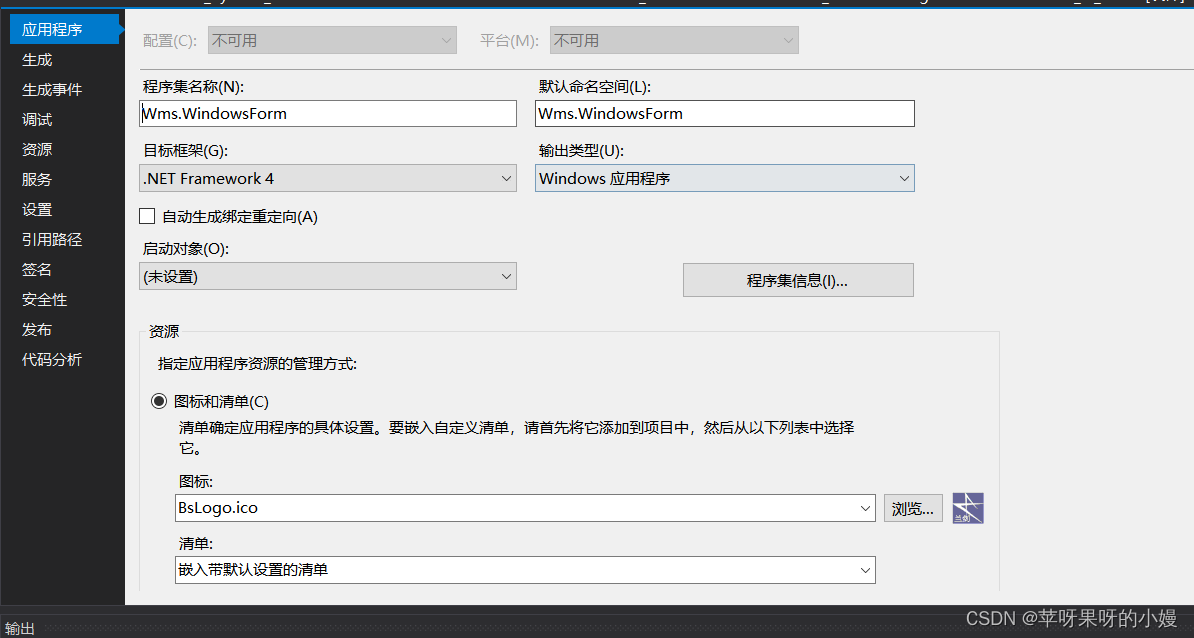Open the disabled 平台 dropdown

pos(674,40)
